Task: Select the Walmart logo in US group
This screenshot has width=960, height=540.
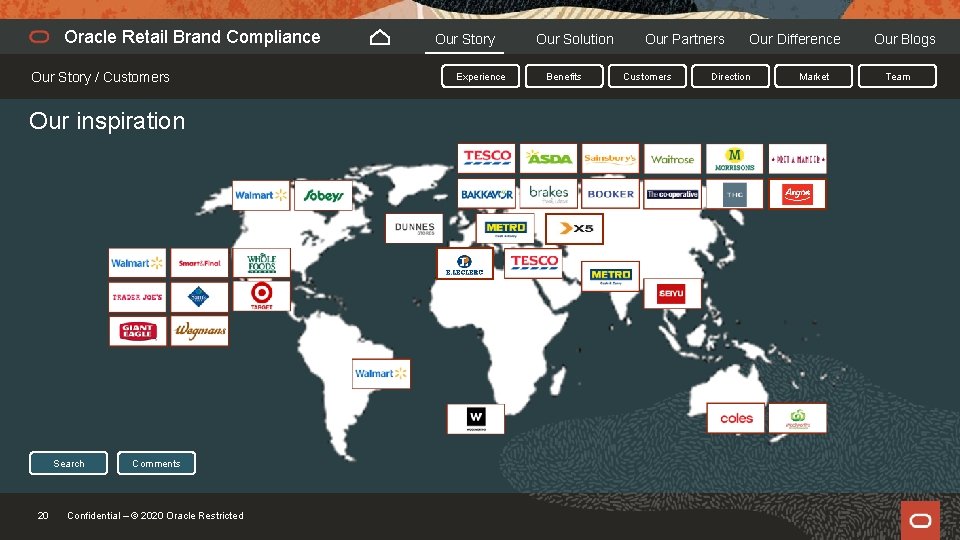Action: click(x=137, y=263)
